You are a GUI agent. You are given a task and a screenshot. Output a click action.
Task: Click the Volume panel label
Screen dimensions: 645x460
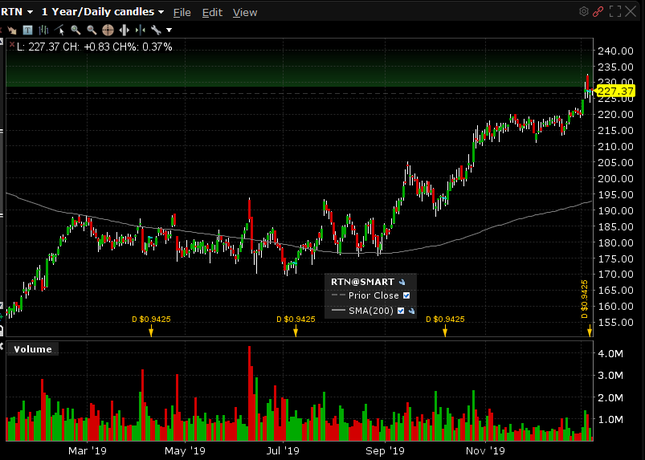point(32,349)
